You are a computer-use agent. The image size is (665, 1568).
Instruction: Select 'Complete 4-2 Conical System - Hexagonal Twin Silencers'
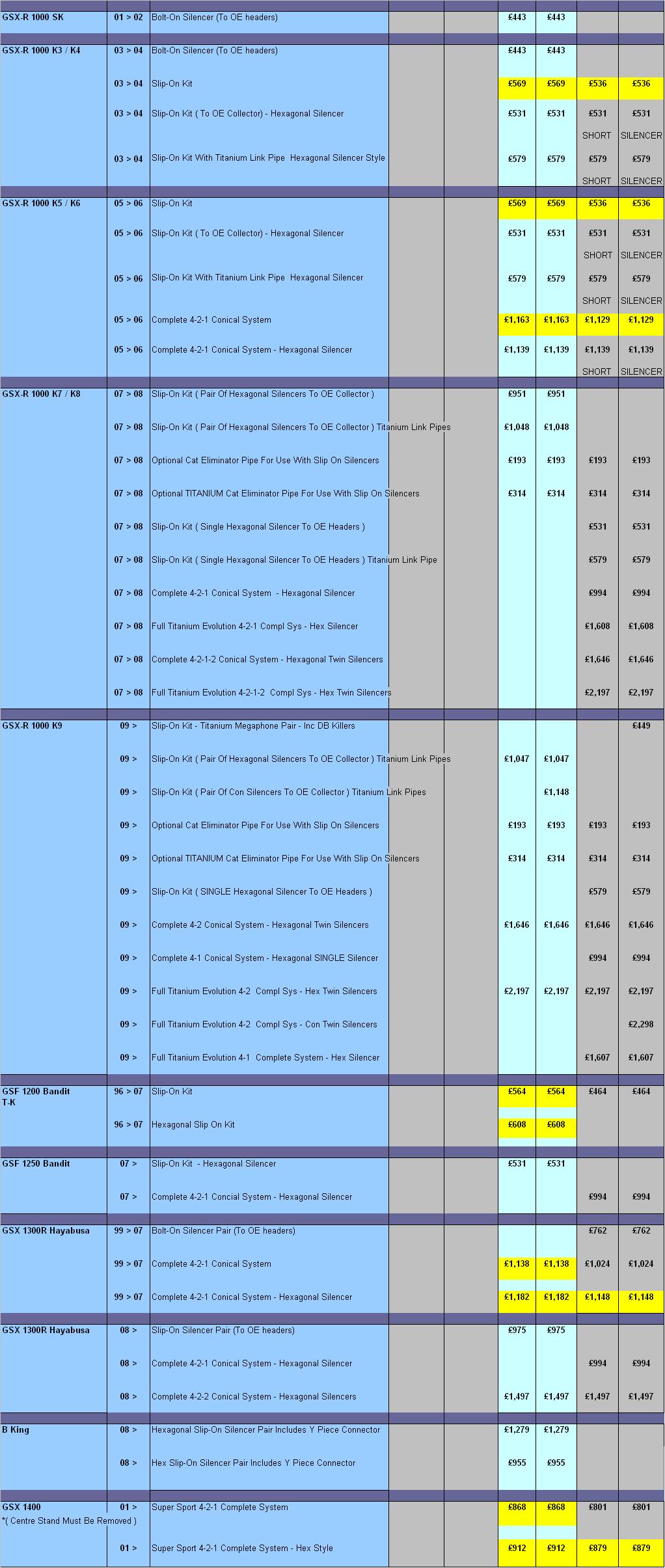coord(260,925)
